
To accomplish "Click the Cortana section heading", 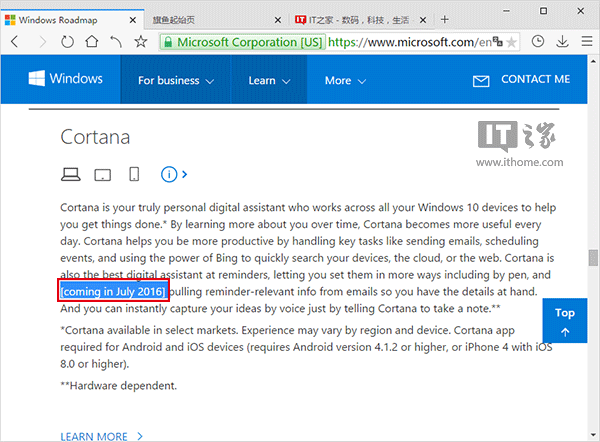I will (95, 137).
